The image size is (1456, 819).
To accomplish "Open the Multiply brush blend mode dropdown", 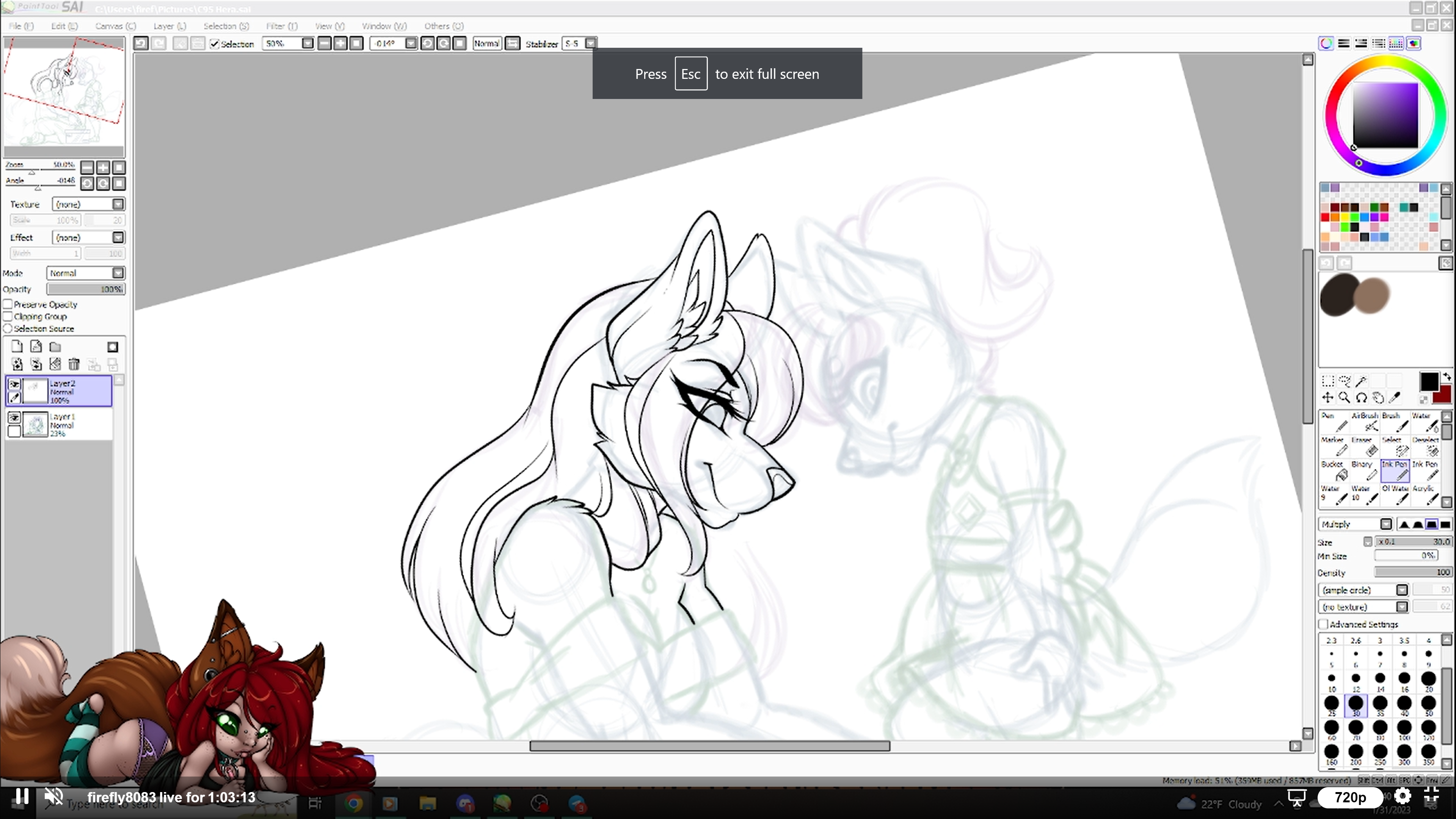I will [1356, 524].
